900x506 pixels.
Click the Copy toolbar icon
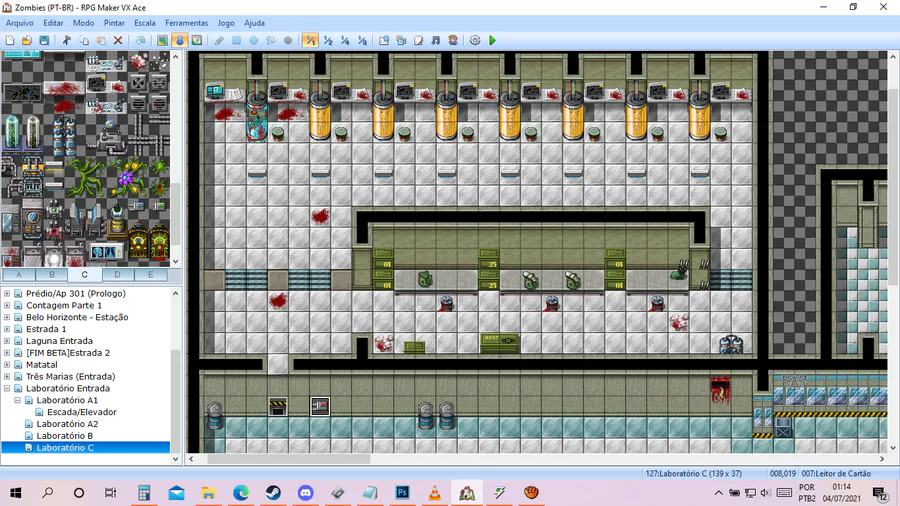coord(84,40)
